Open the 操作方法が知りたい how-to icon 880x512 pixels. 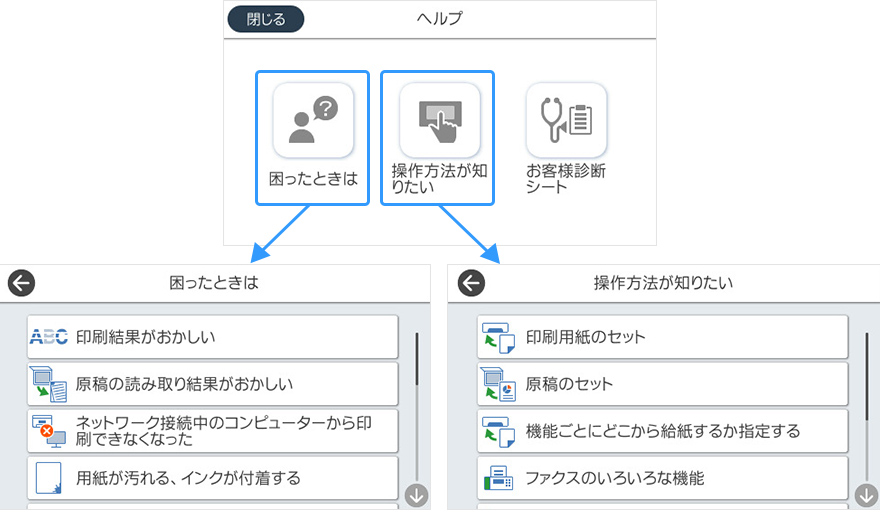[439, 120]
